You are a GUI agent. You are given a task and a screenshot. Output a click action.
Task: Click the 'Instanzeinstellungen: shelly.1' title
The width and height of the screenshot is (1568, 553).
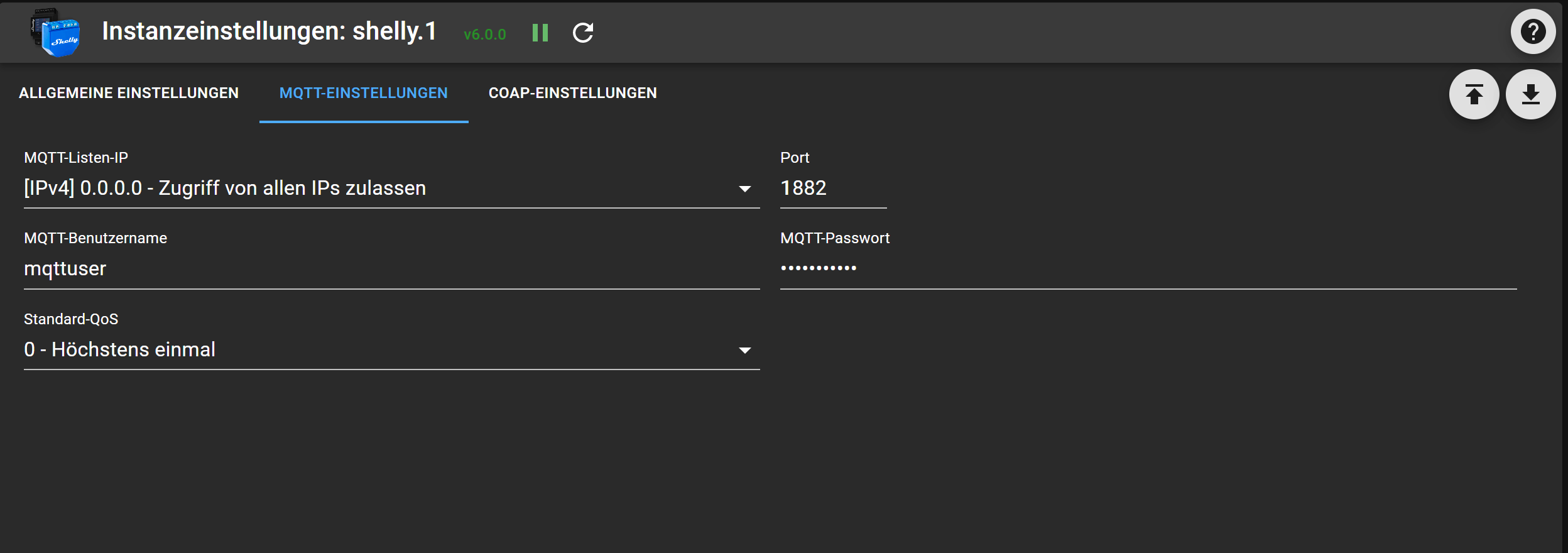(x=269, y=31)
